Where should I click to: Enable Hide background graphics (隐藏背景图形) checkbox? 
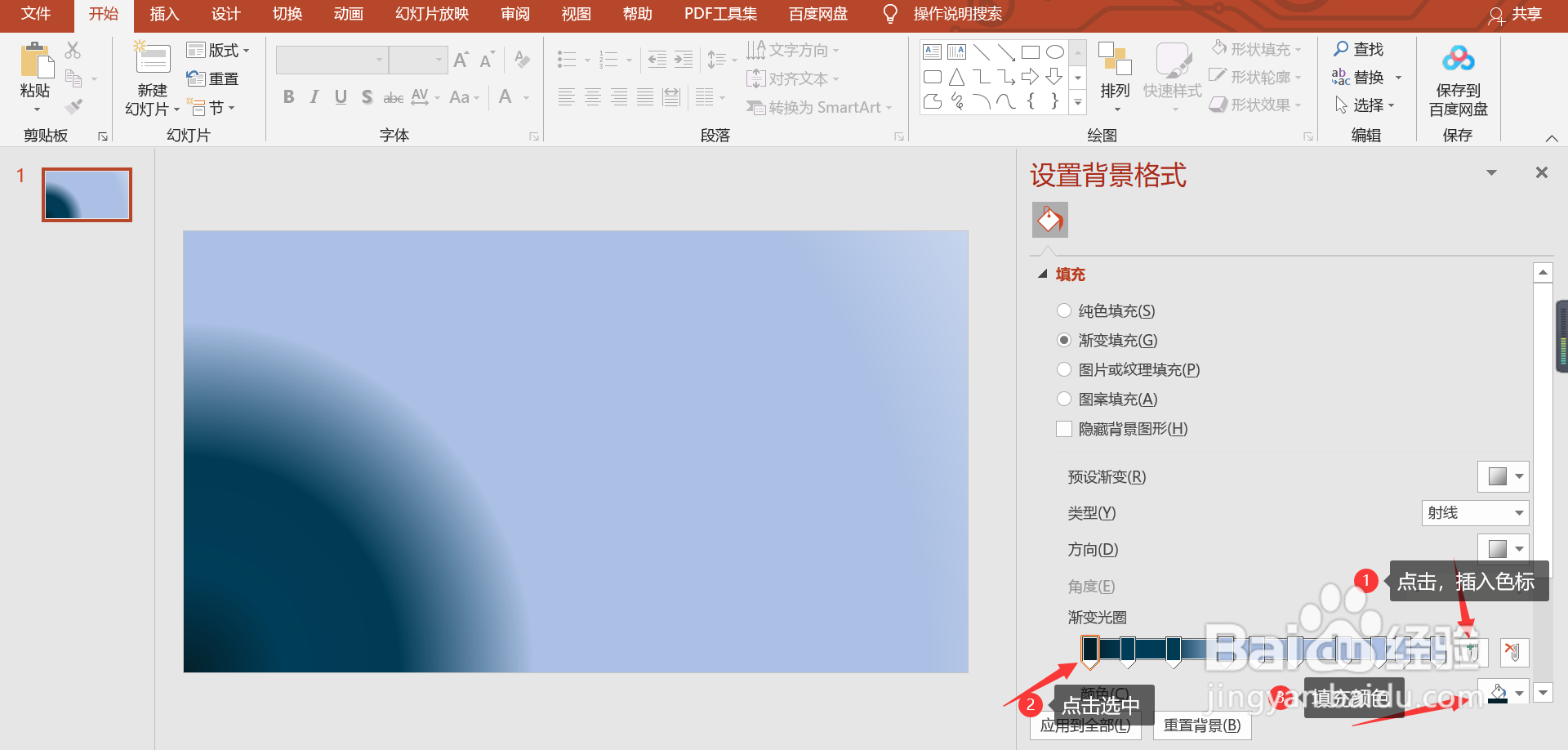click(x=1064, y=429)
